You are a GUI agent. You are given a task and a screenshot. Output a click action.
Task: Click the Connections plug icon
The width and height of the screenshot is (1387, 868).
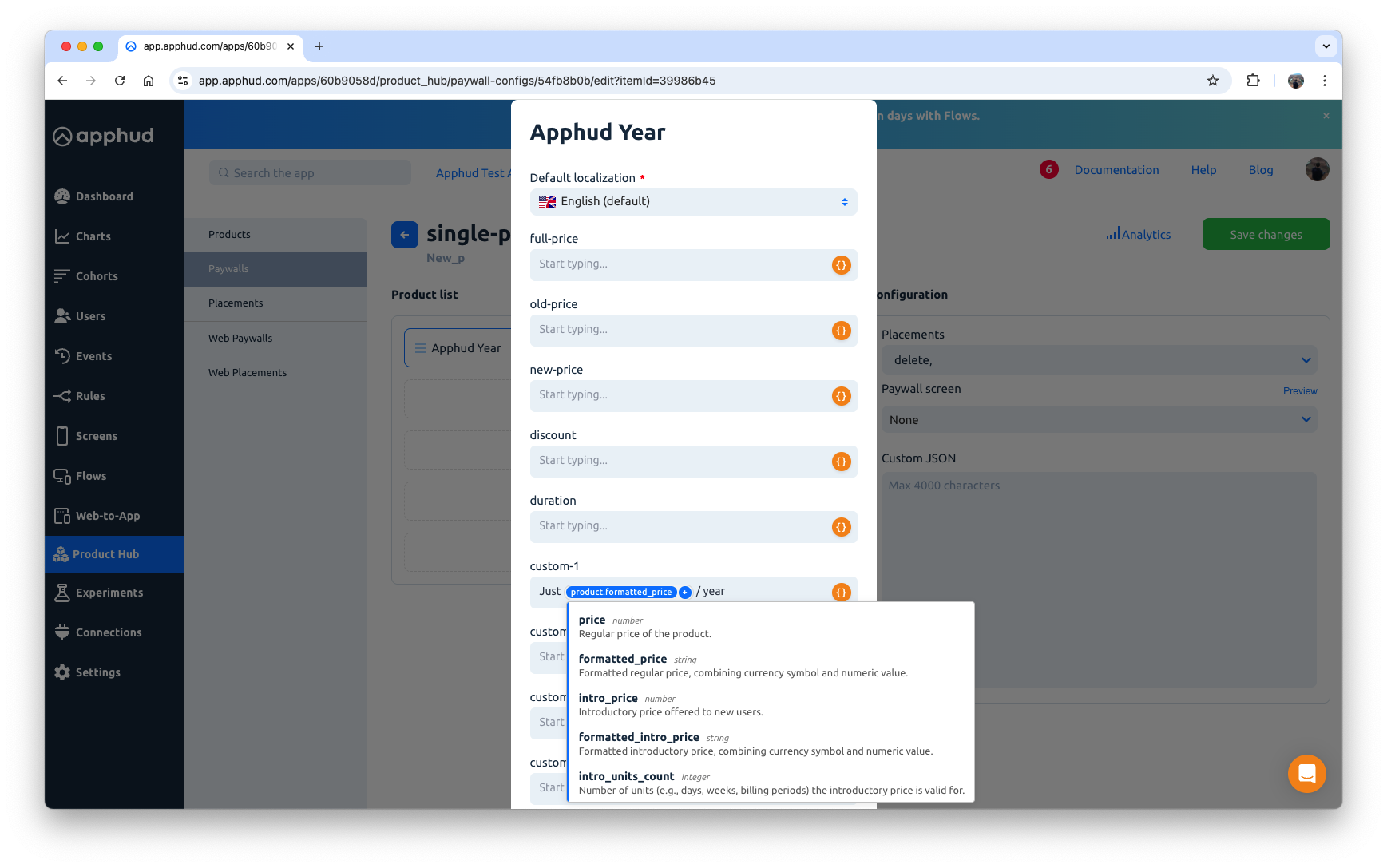coord(62,632)
